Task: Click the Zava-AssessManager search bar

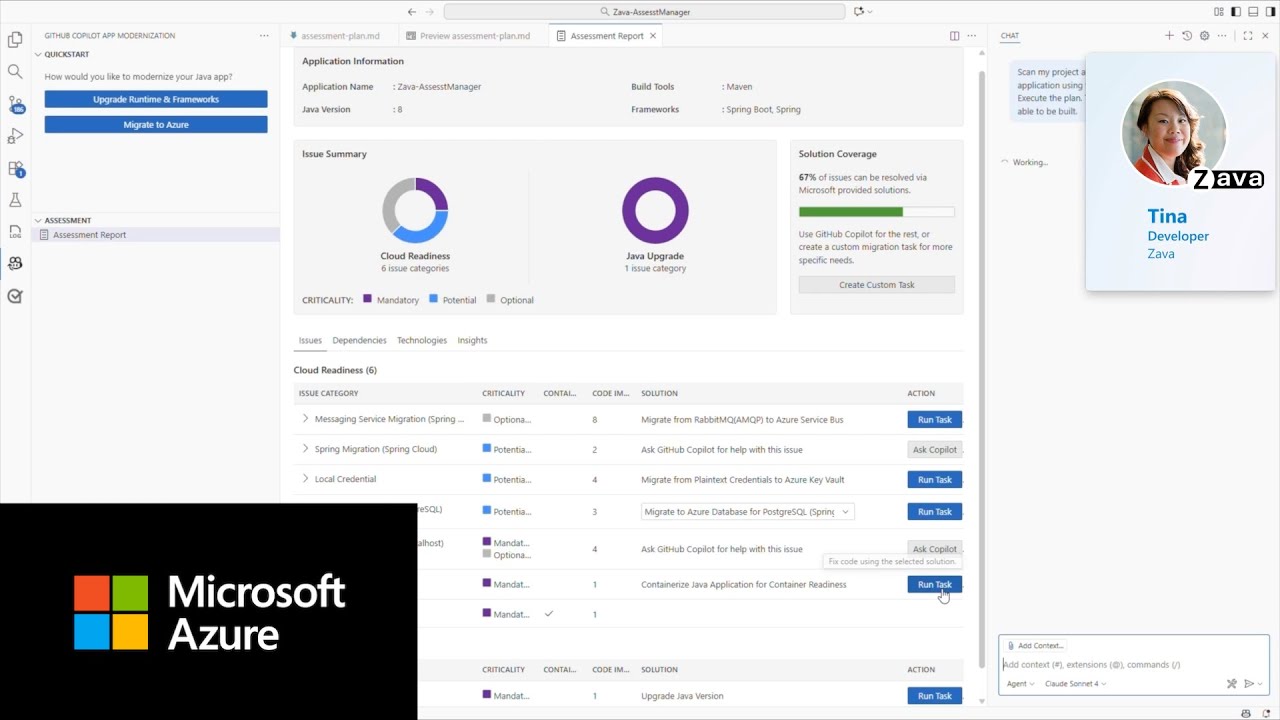Action: click(645, 12)
